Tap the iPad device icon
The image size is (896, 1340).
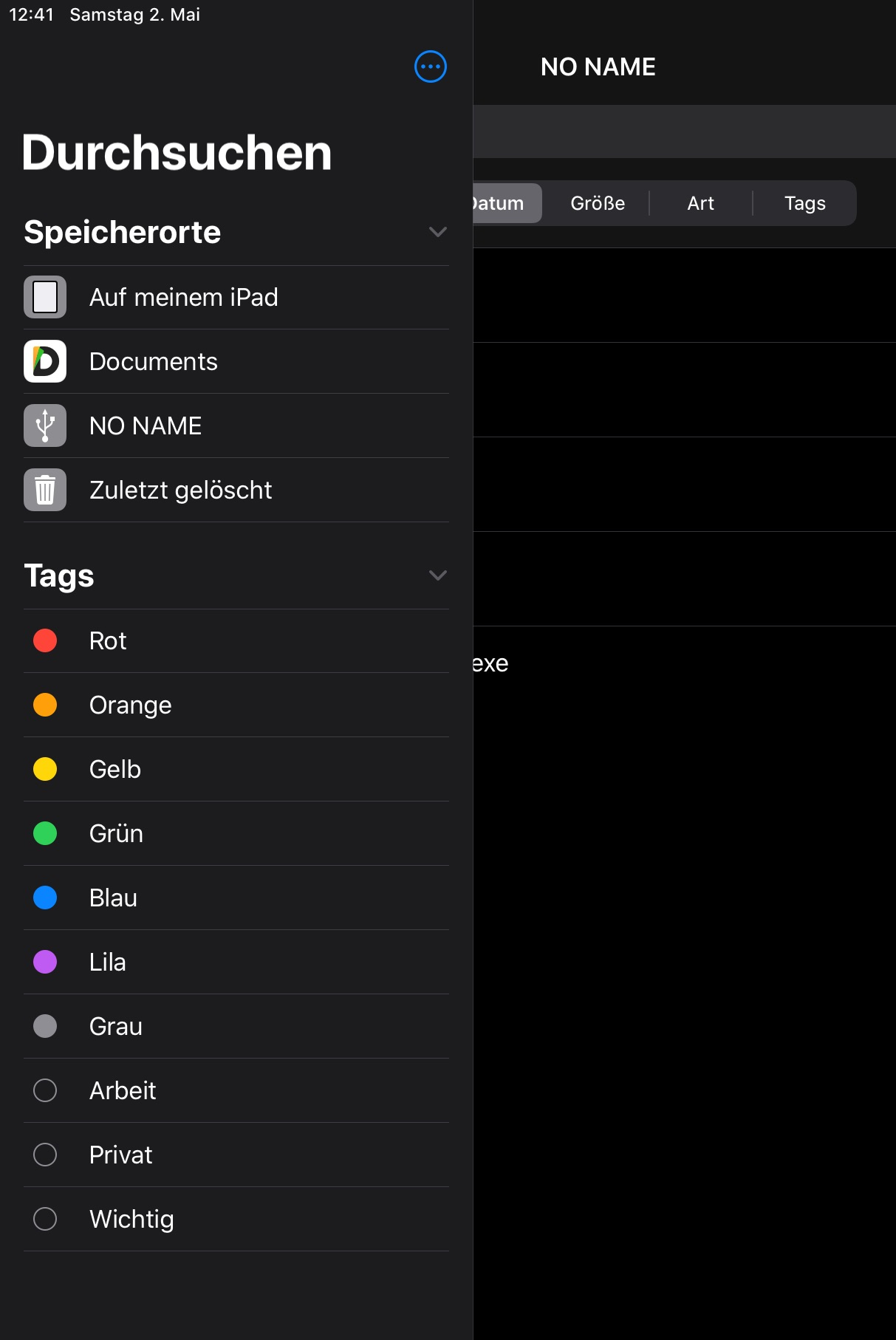click(x=45, y=297)
